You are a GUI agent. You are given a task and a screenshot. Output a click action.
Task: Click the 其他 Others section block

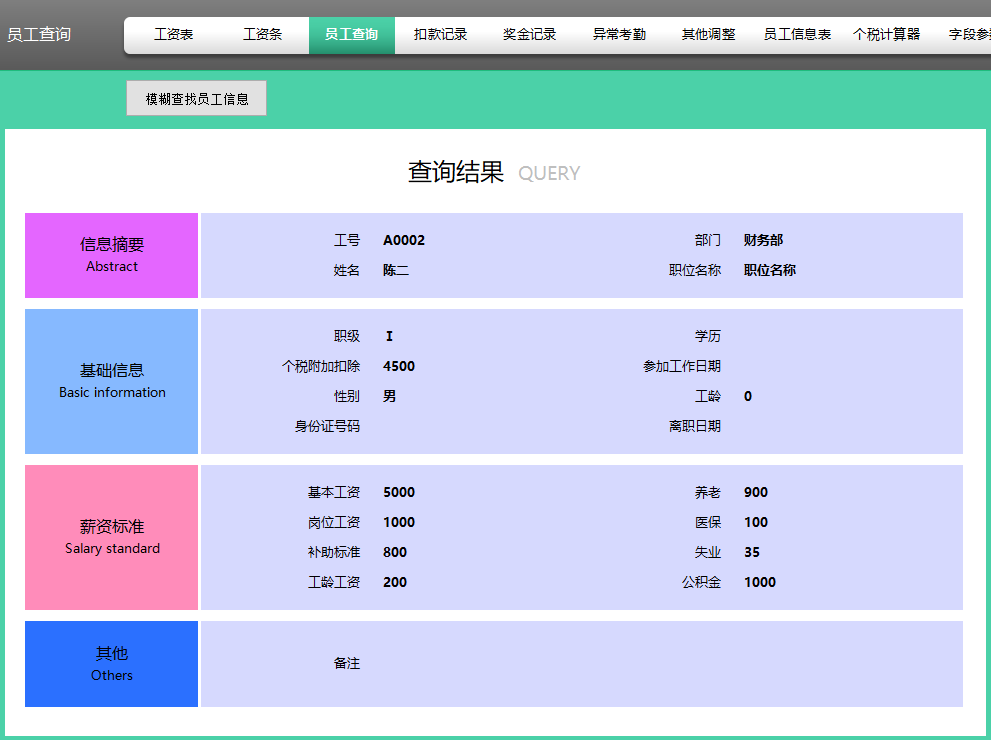pos(111,664)
